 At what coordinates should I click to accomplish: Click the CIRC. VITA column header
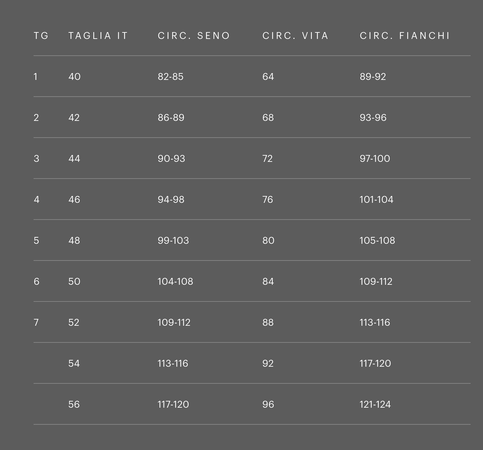295,36
